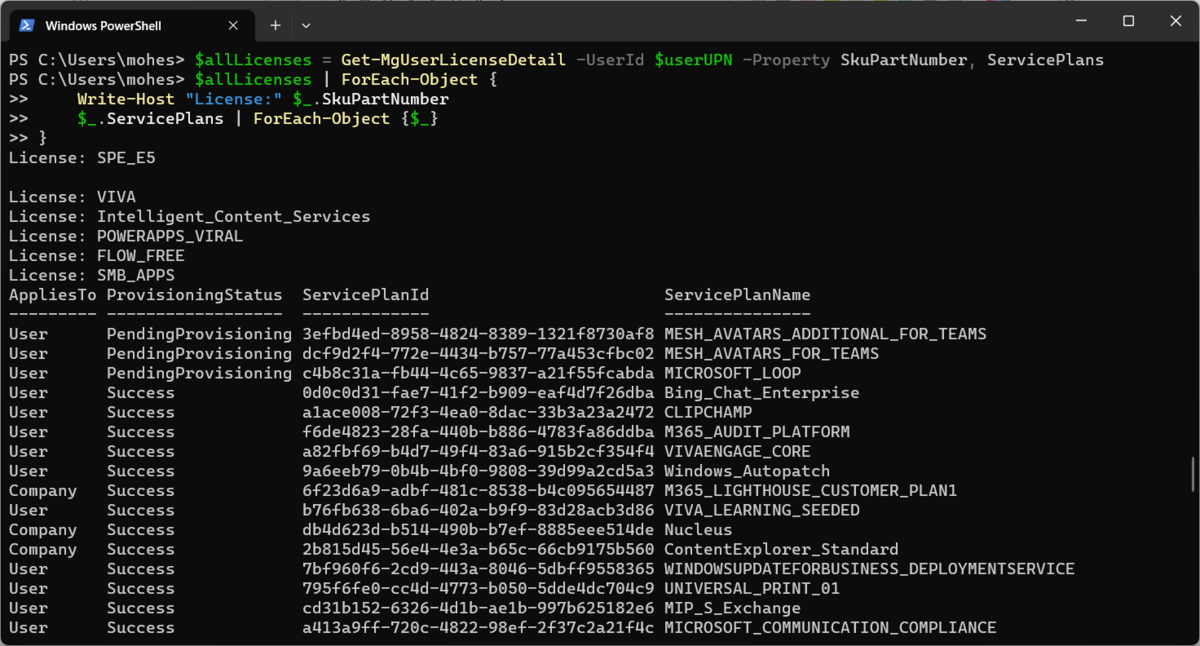Screen dimensions: 1200x646
Task: Click the License: VIVA line
Action: click(x=72, y=197)
